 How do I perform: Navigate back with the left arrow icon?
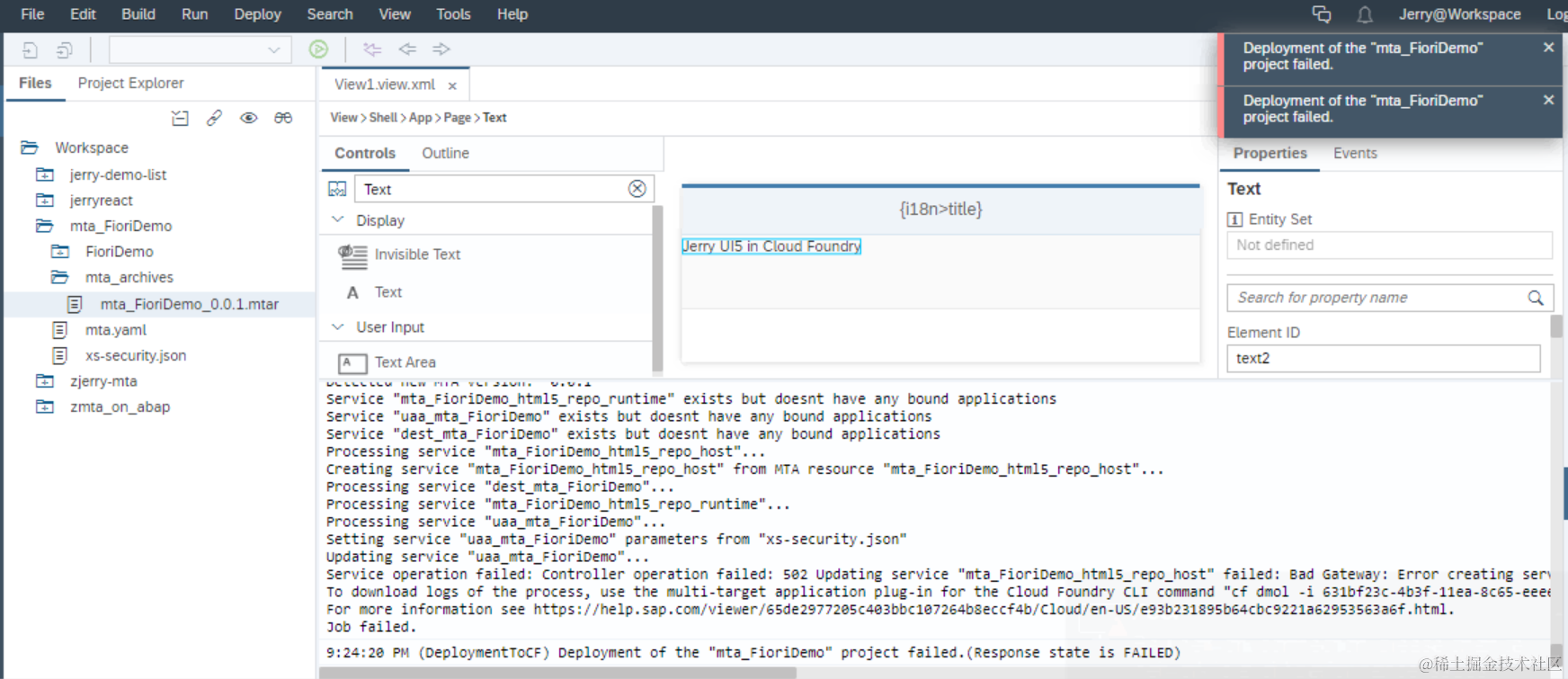[407, 49]
